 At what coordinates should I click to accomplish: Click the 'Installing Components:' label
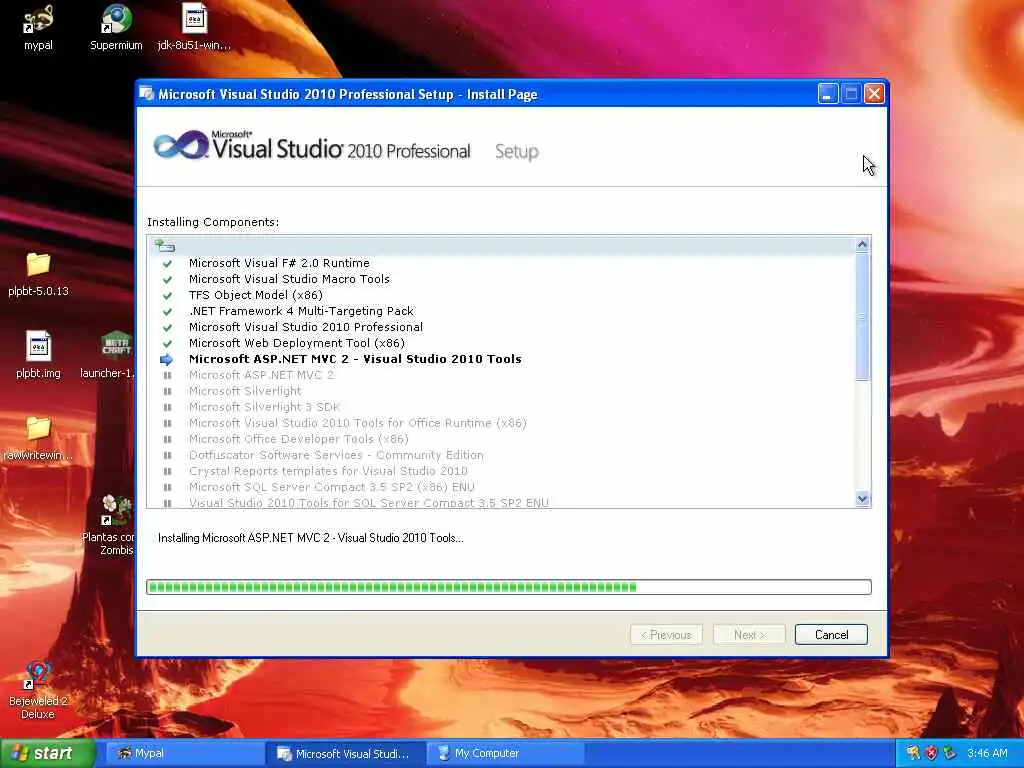pyautogui.click(x=213, y=222)
